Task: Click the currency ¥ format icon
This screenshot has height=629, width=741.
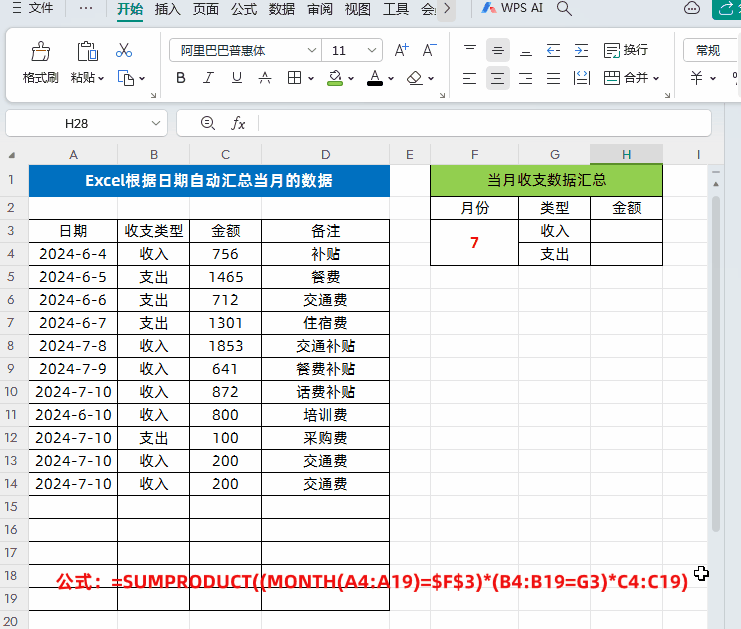Action: (x=696, y=78)
